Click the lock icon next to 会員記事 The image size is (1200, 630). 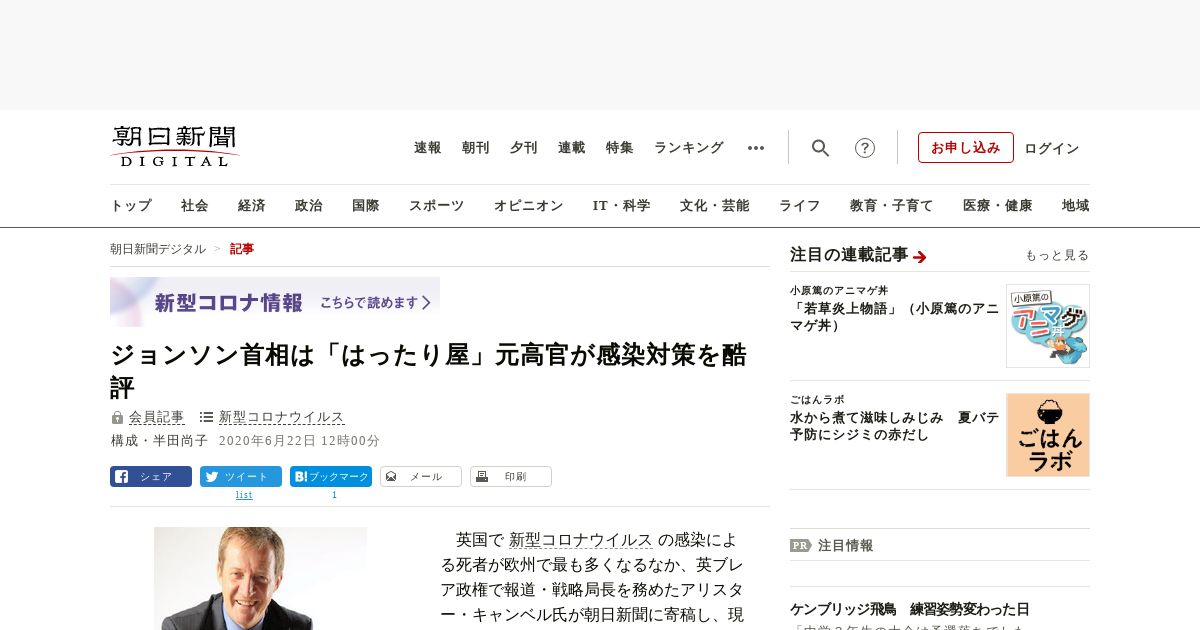pyautogui.click(x=117, y=417)
